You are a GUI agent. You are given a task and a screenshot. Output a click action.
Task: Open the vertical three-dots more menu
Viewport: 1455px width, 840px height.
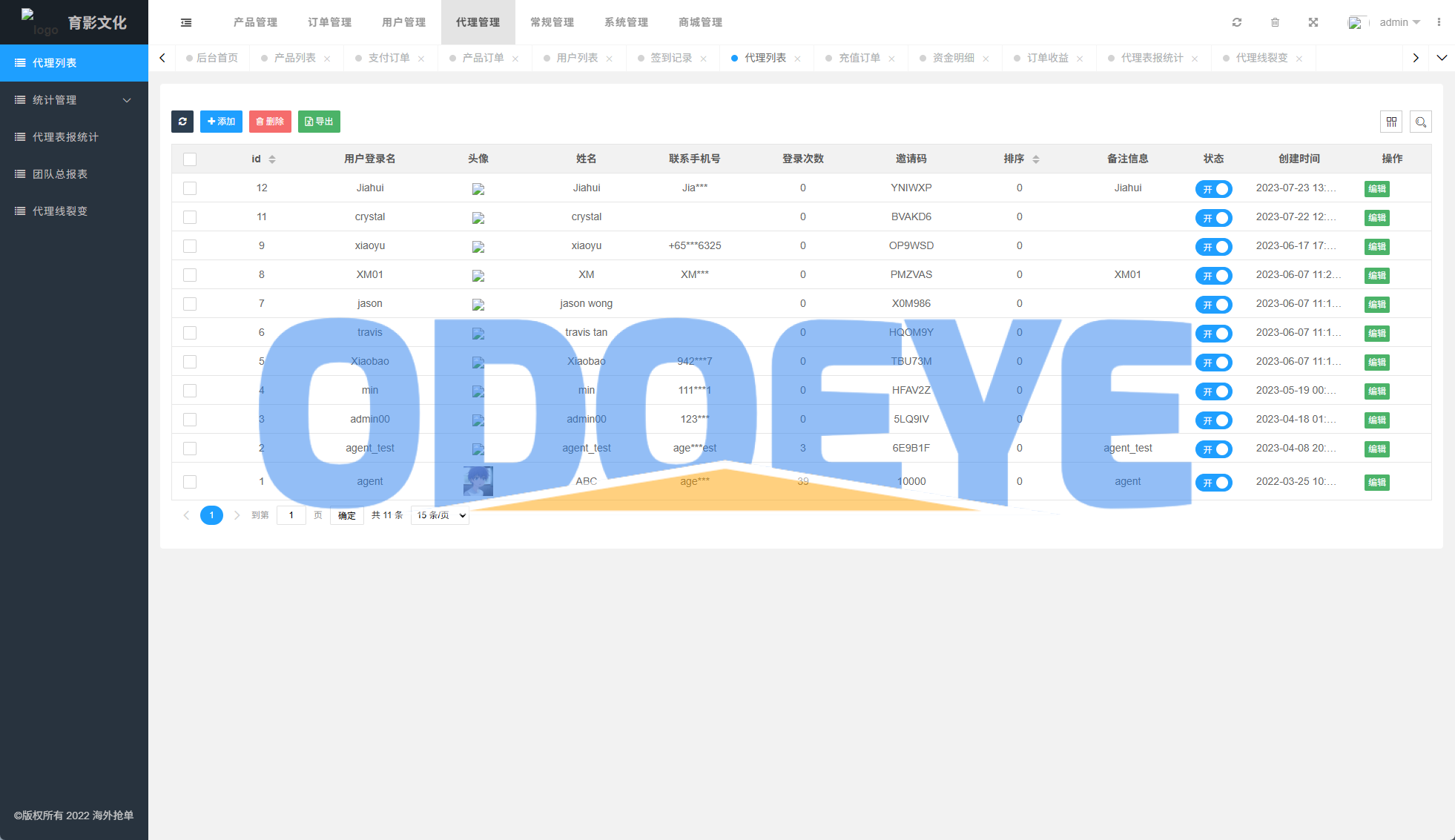[1439, 22]
